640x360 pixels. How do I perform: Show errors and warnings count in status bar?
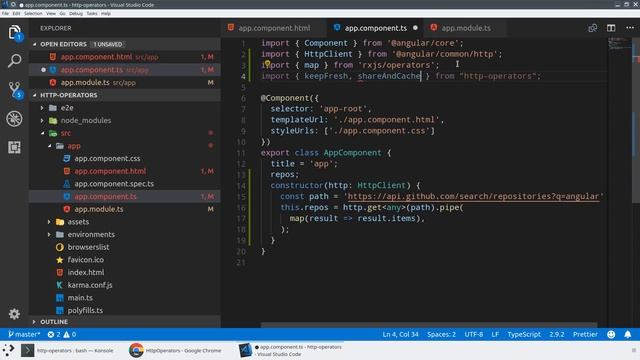pyautogui.click(x=62, y=334)
